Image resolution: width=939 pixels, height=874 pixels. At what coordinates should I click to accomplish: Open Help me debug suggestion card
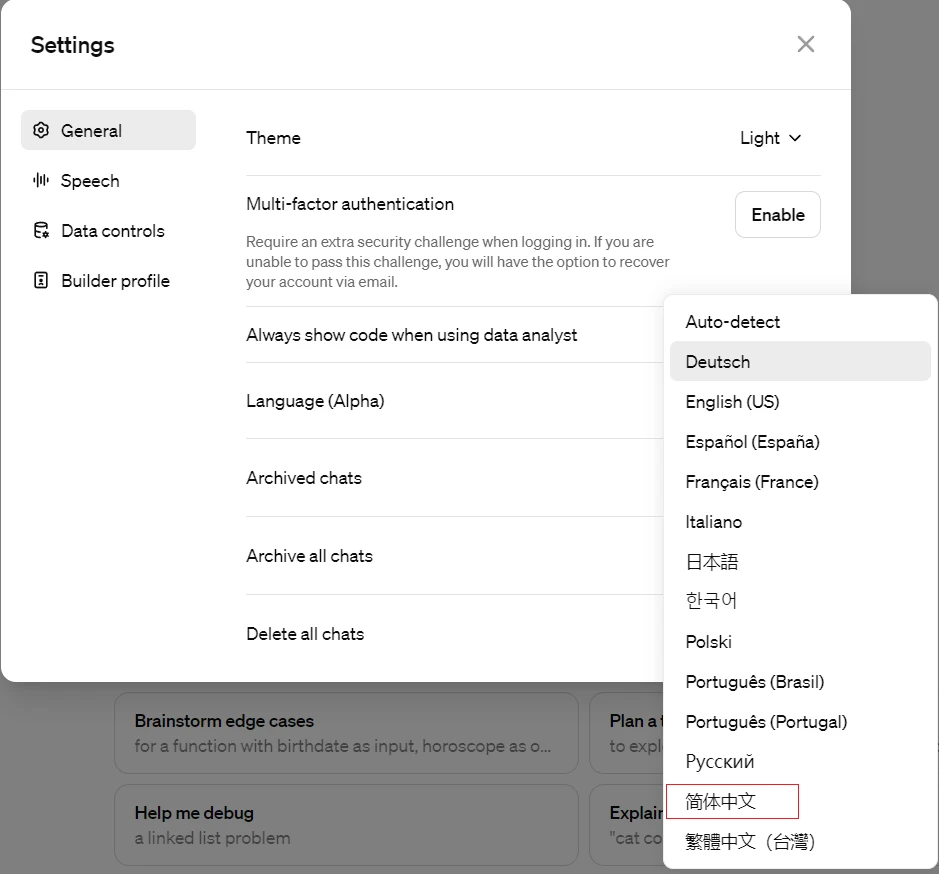[346, 825]
